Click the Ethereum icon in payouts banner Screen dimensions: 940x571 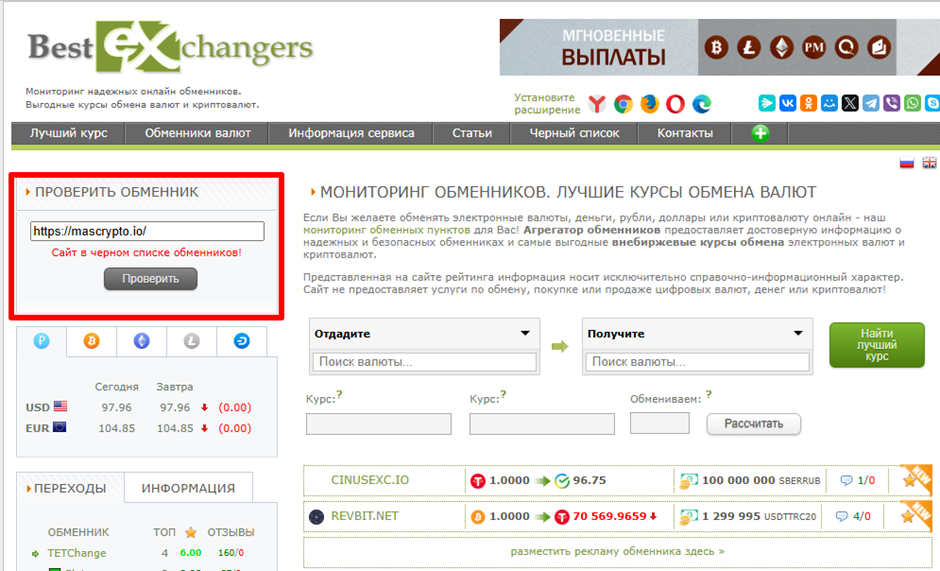pos(781,47)
